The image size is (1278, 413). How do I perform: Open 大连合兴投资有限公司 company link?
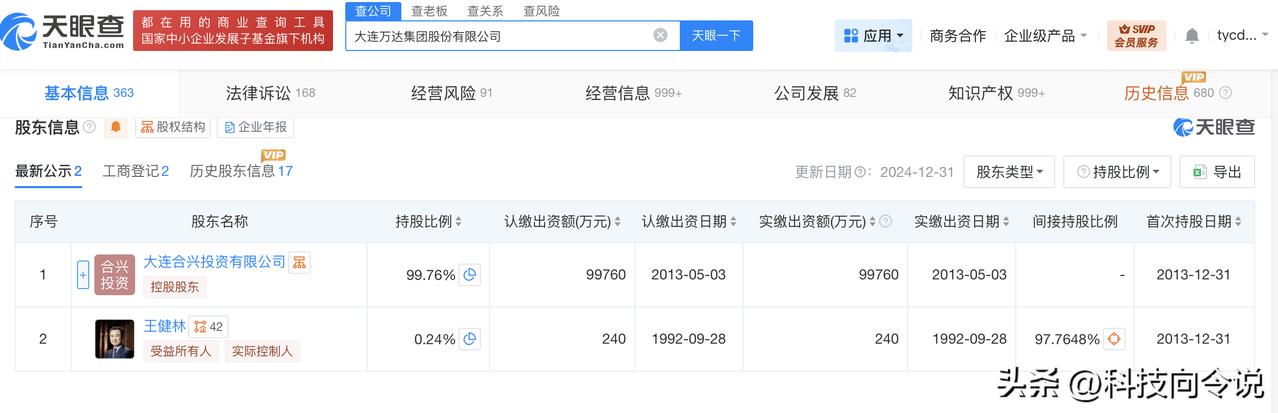coord(215,261)
